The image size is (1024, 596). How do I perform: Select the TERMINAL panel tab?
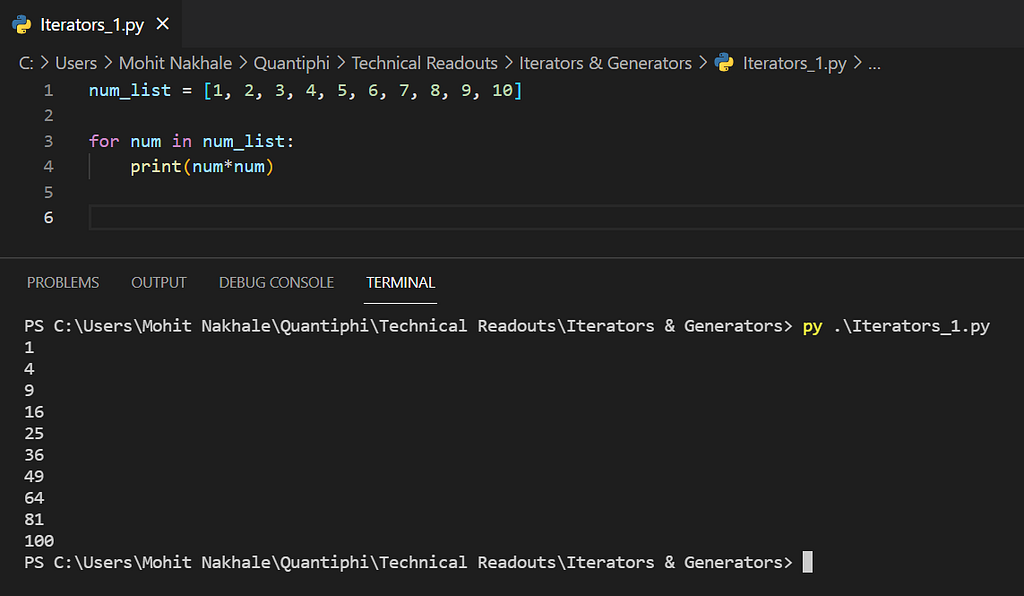tap(400, 283)
